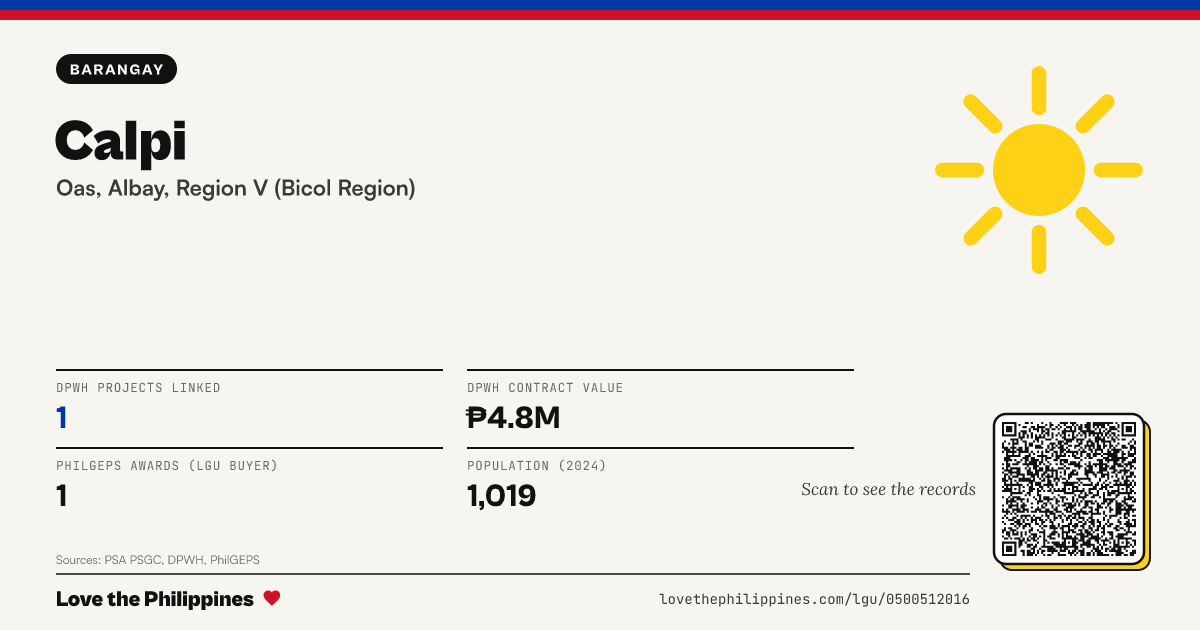Click the Calpi title heading
Viewport: 1200px width, 630px height.
(121, 139)
